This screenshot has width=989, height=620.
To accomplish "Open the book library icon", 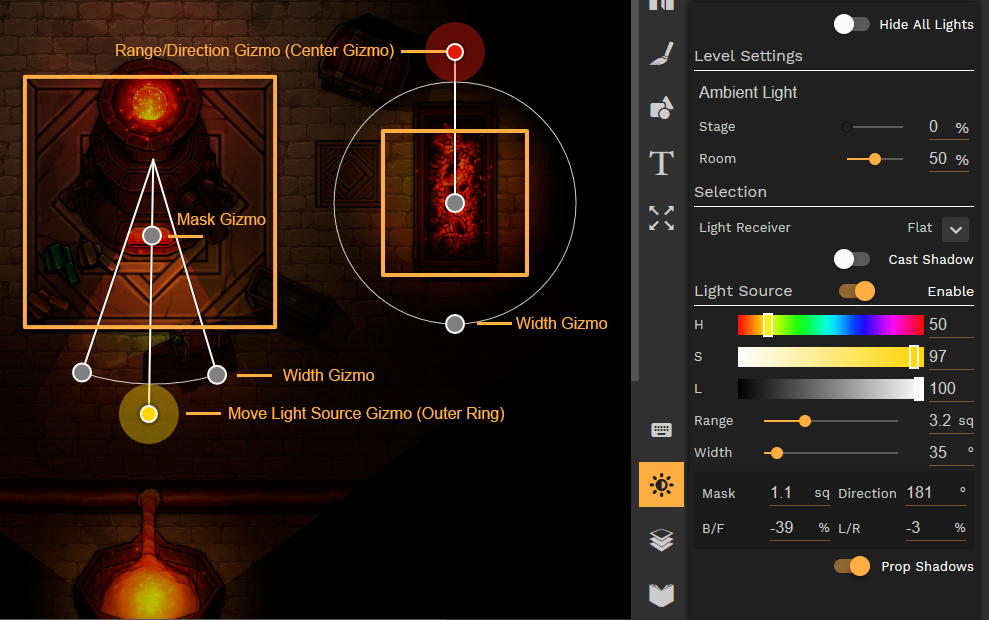I will coord(662,595).
